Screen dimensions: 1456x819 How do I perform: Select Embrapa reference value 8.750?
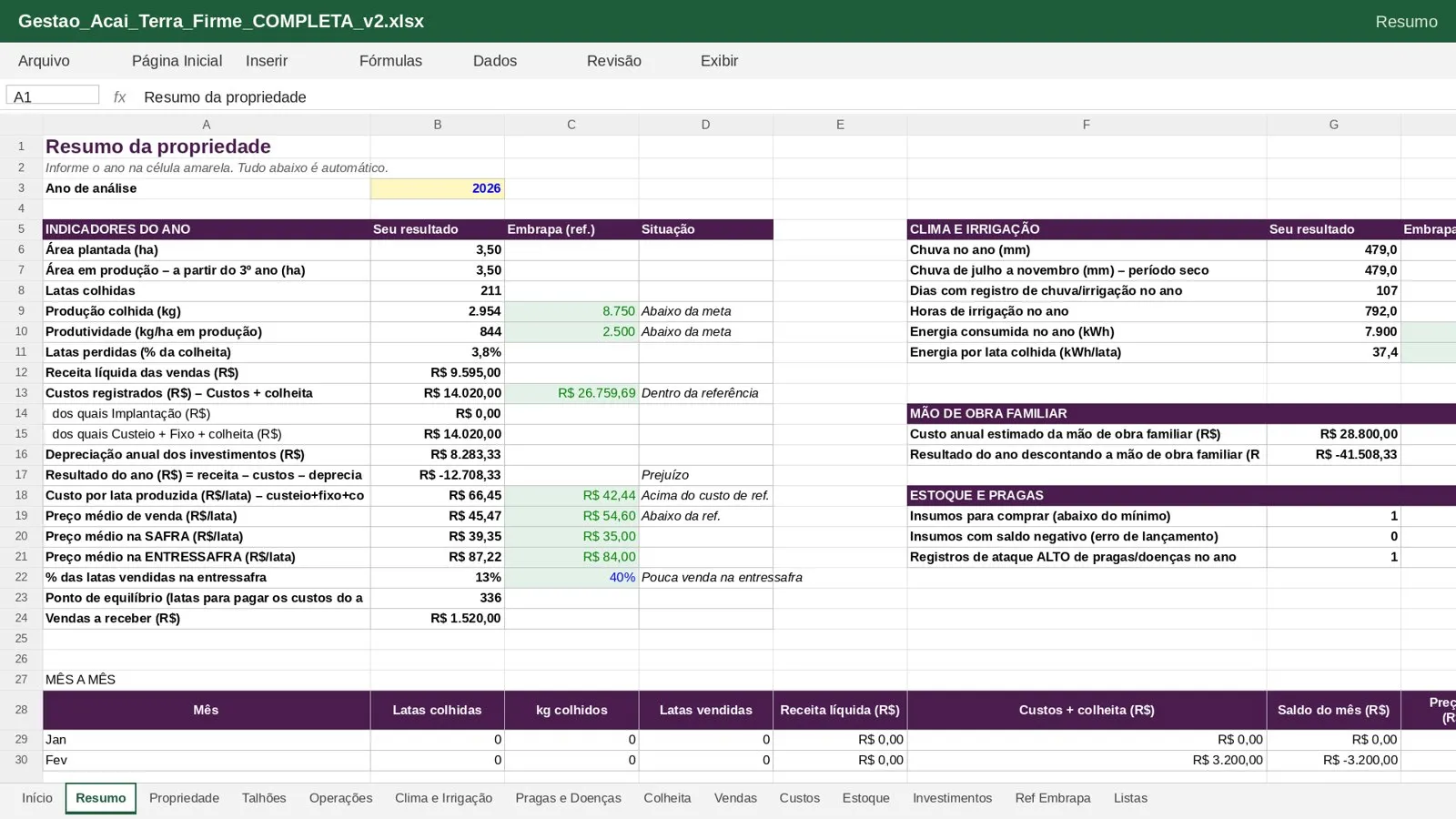pos(571,311)
